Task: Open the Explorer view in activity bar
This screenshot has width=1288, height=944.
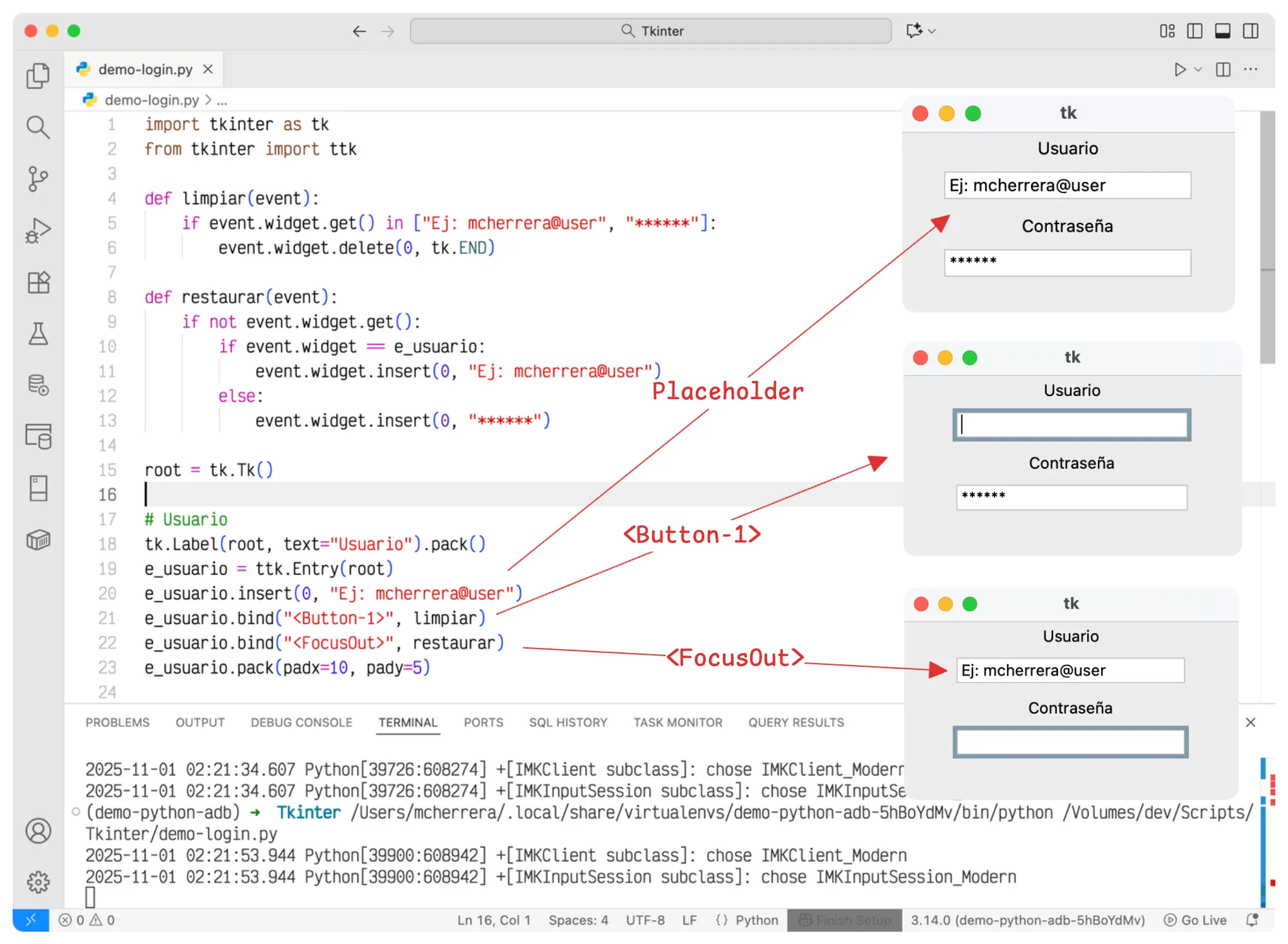Action: pyautogui.click(x=38, y=76)
